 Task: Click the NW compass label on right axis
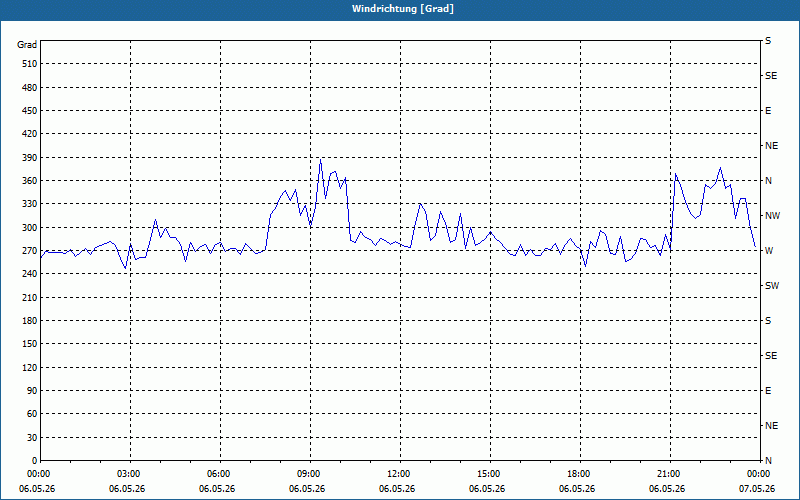pos(772,216)
